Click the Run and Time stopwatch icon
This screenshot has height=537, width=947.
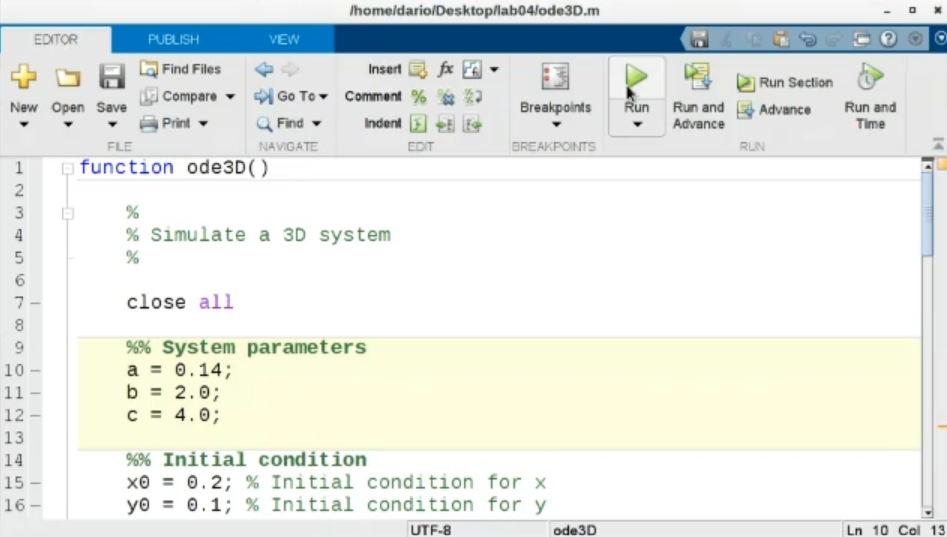click(x=870, y=78)
